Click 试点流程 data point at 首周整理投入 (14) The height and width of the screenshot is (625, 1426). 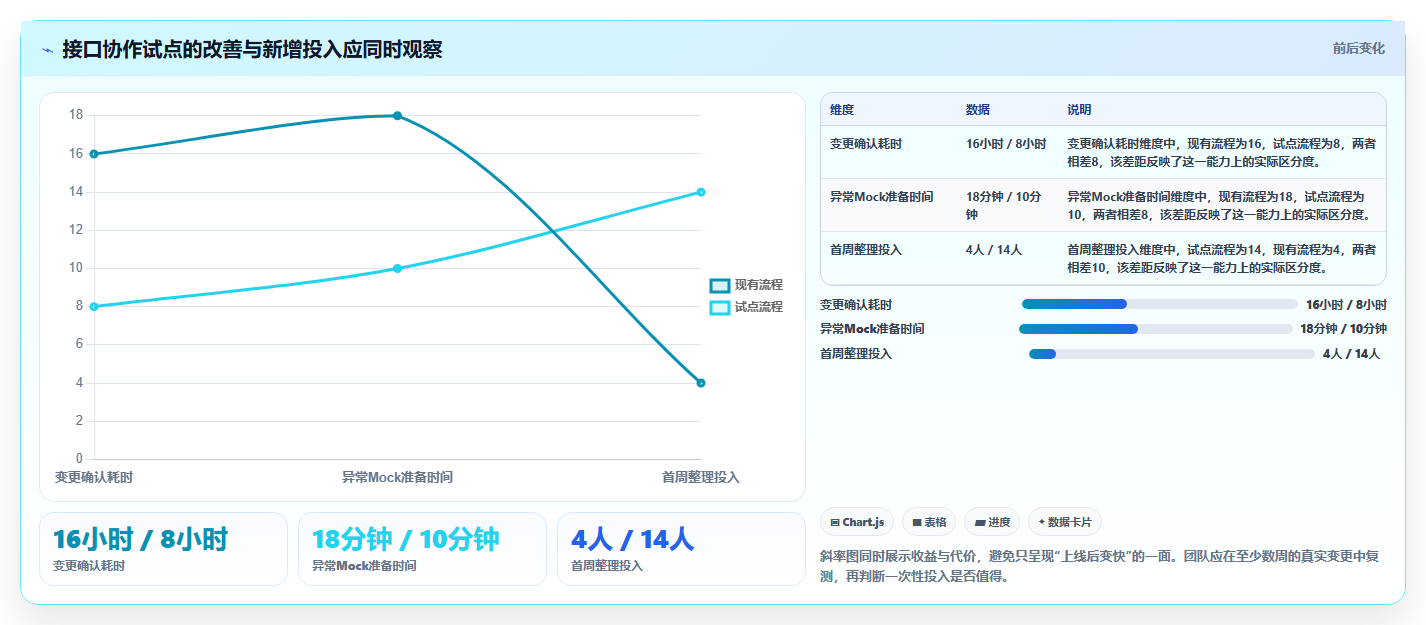[x=701, y=192]
